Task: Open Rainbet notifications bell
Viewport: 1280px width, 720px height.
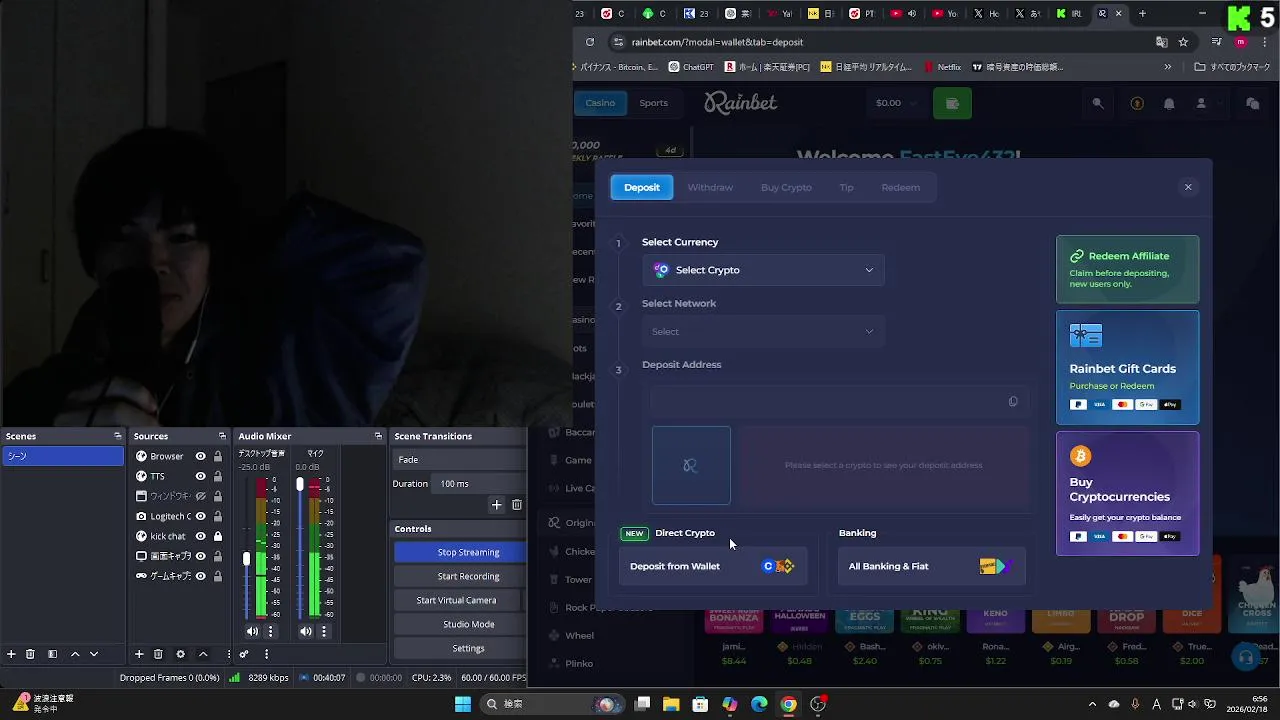Action: [x=1169, y=103]
